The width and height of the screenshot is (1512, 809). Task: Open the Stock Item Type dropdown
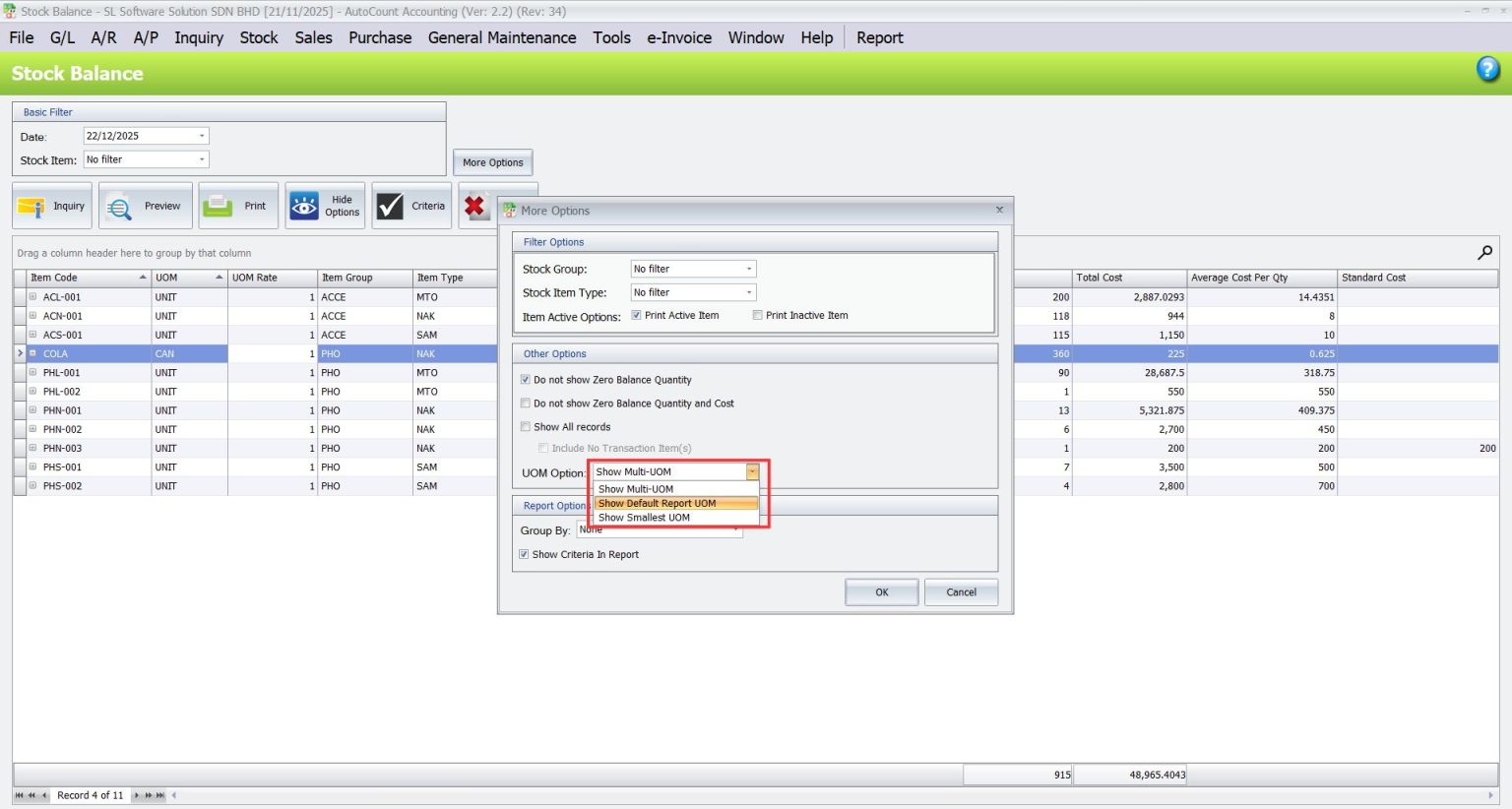coord(748,292)
